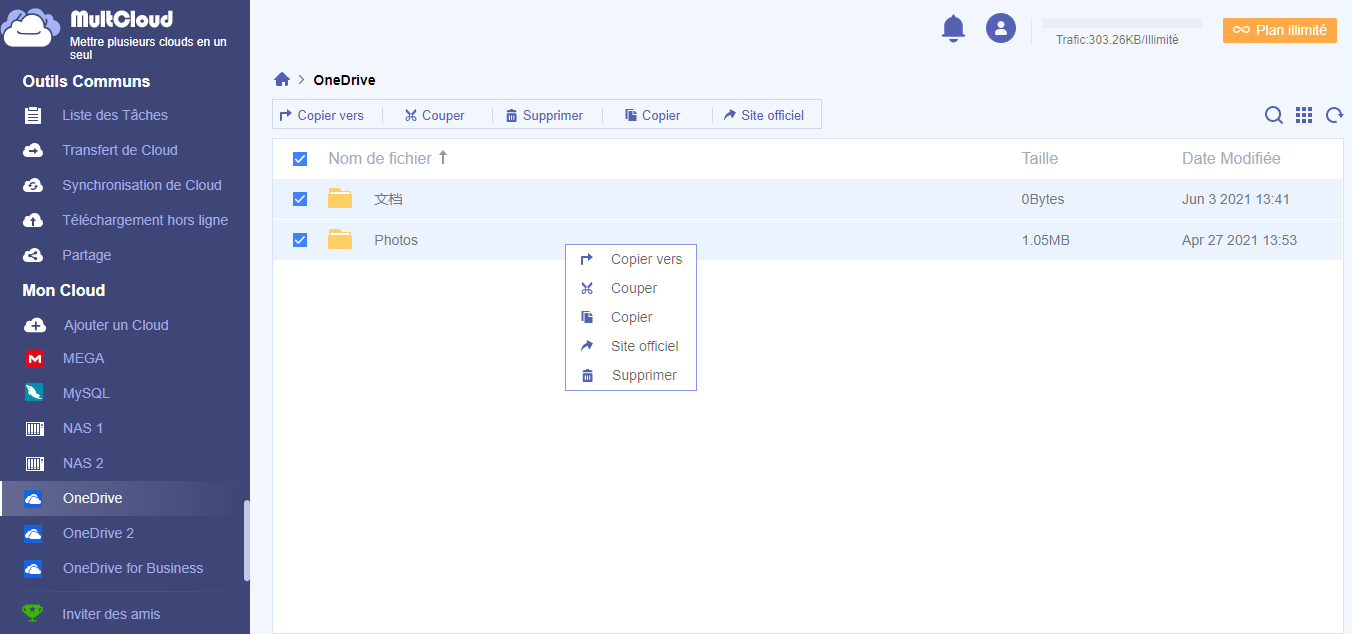Screen dimensions: 1352x634
Task: Click the 0Bytes size value
Action: (x=1043, y=199)
